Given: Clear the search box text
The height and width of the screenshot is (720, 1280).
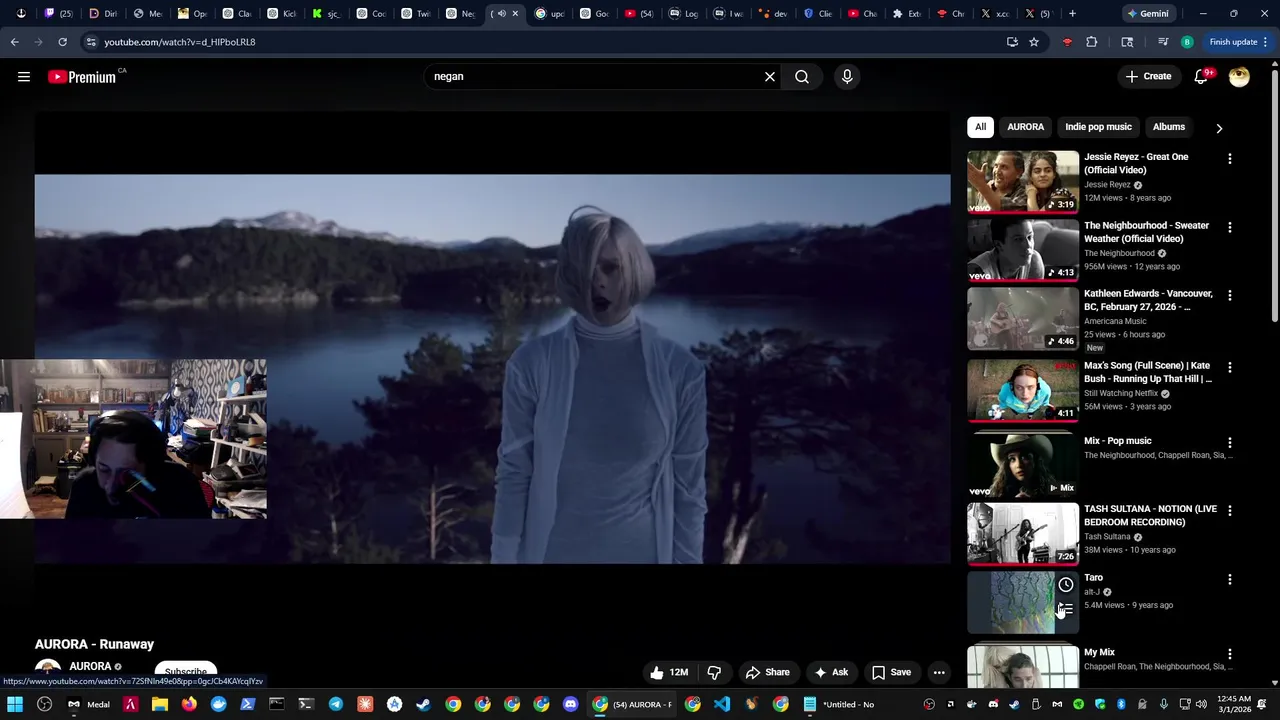Looking at the screenshot, I should [770, 76].
